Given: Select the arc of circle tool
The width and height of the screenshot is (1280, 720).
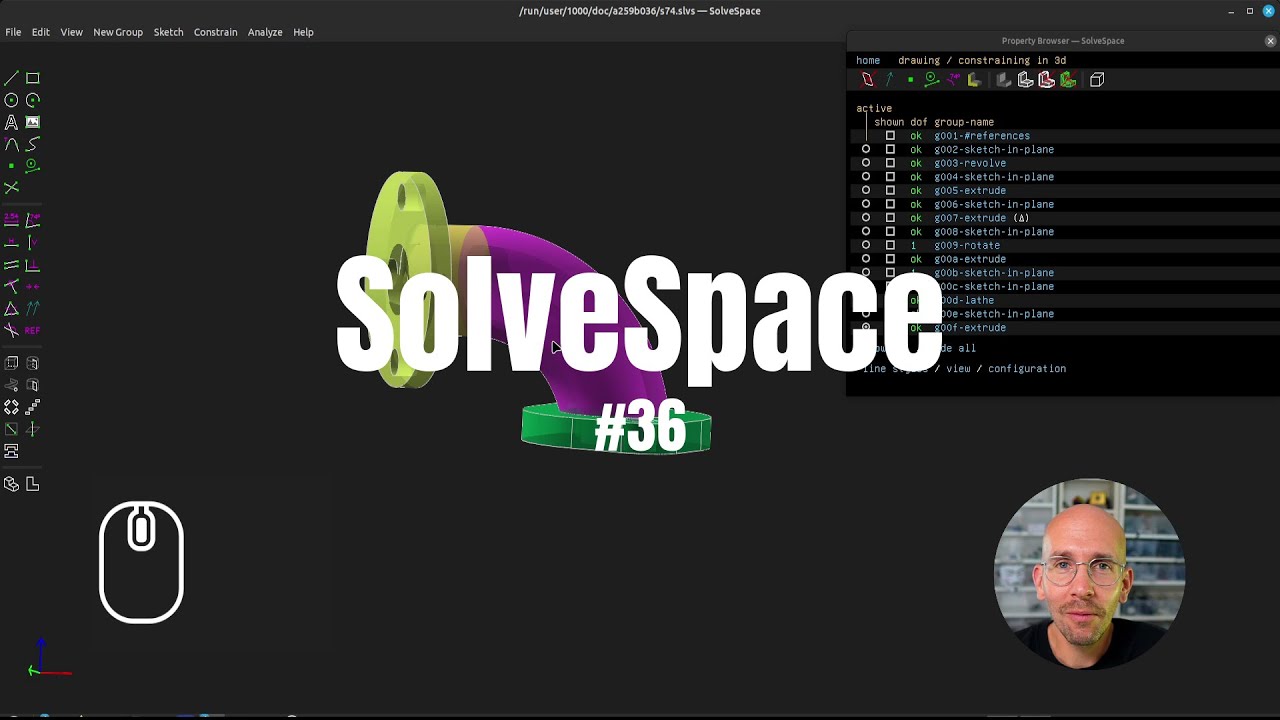Looking at the screenshot, I should coord(32,100).
